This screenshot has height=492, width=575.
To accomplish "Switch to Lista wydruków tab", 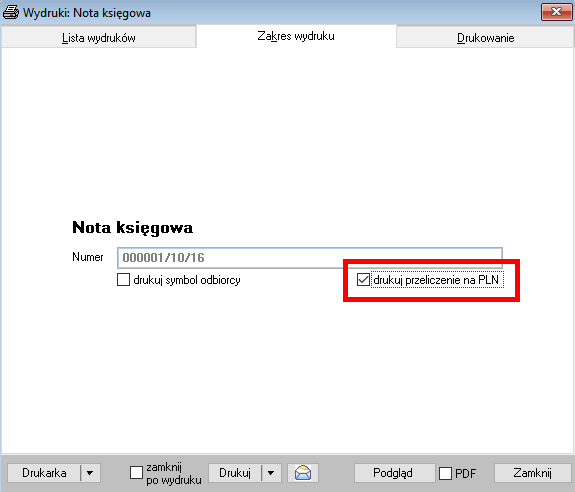I will click(x=99, y=38).
